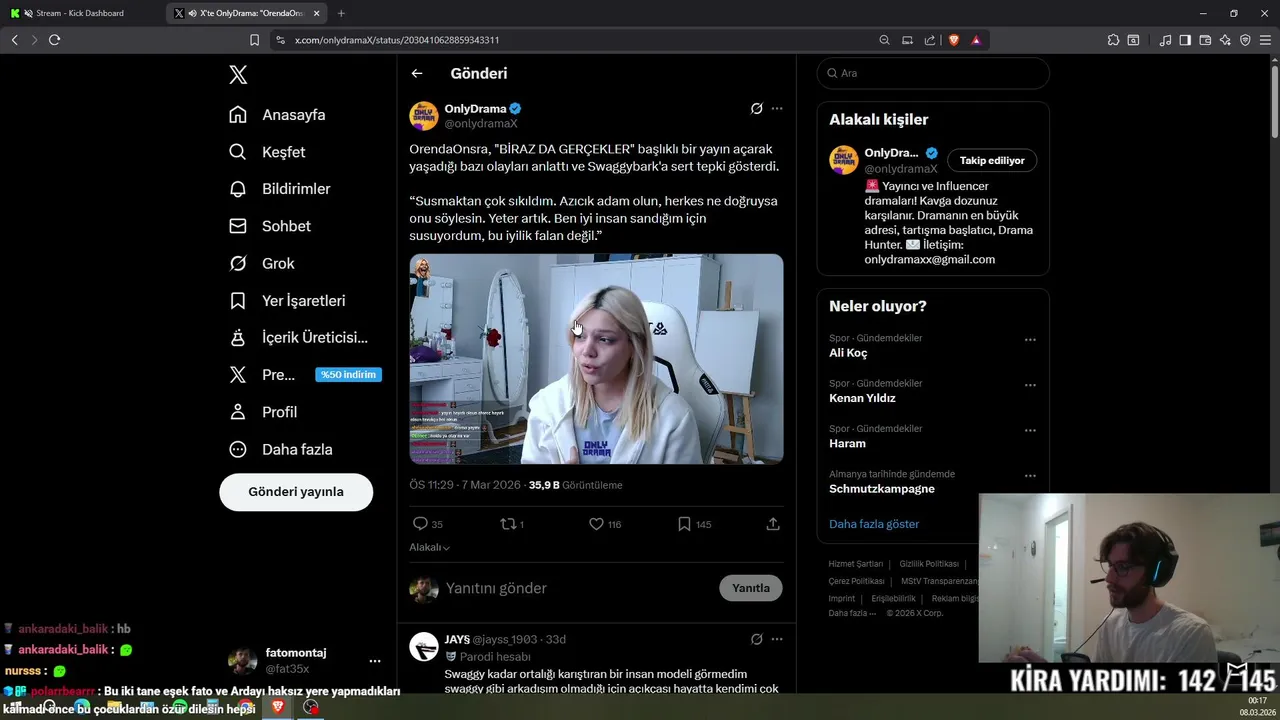Open the browser hamburger menu
The width and height of the screenshot is (1280, 720).
pyautogui.click(x=1265, y=40)
